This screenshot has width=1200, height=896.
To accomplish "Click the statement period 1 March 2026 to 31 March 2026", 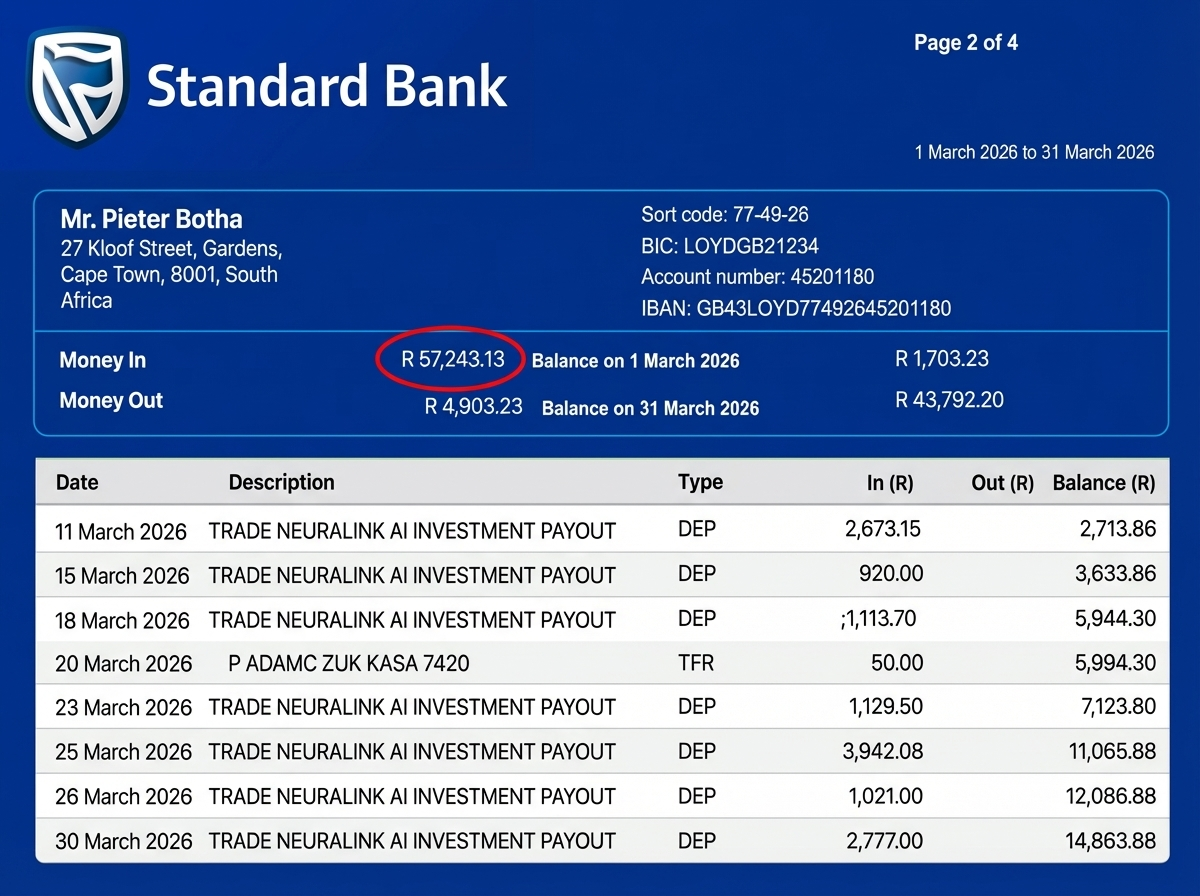I will pyautogui.click(x=1034, y=153).
